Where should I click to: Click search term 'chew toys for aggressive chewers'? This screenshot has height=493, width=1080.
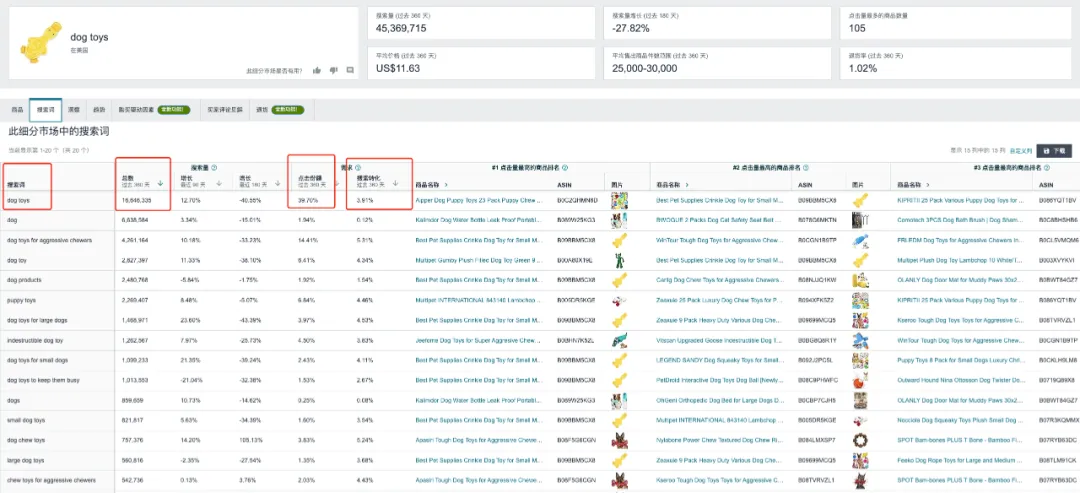pyautogui.click(x=51, y=480)
